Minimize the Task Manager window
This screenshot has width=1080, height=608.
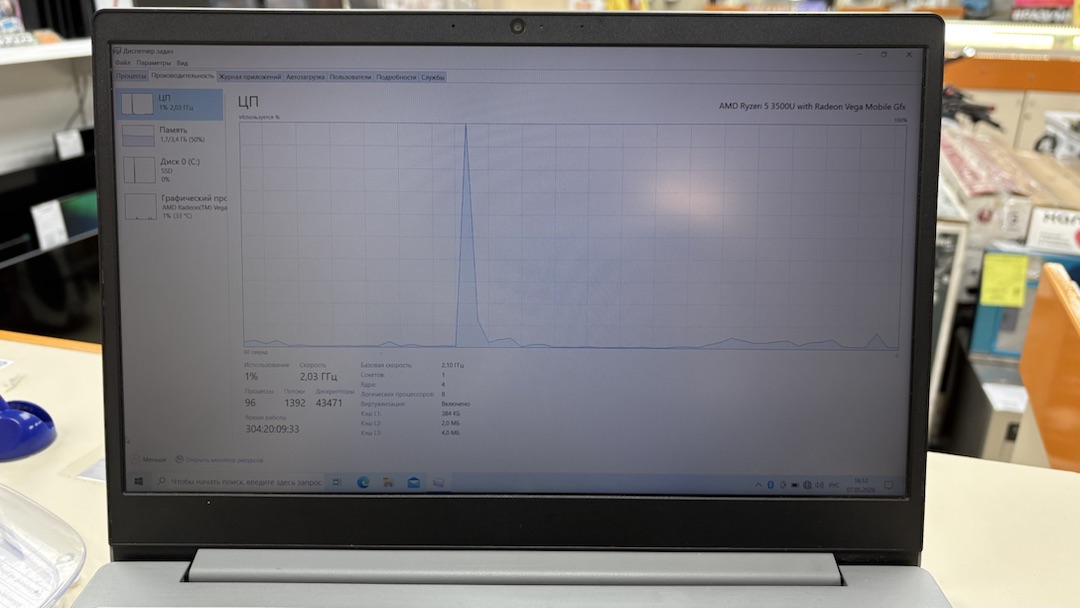click(x=860, y=54)
